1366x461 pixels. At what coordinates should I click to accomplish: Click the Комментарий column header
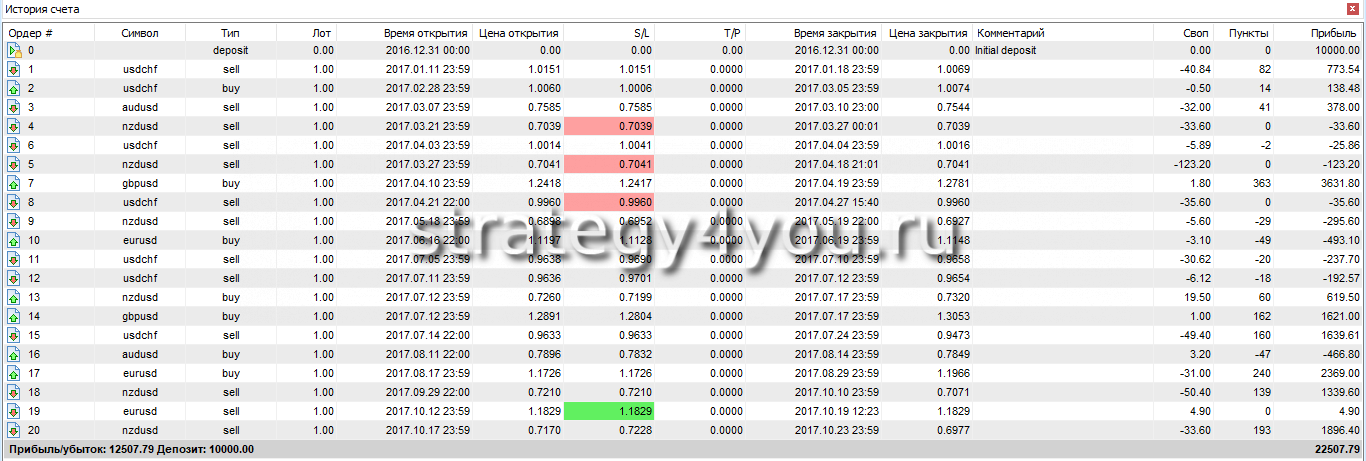coord(1010,33)
